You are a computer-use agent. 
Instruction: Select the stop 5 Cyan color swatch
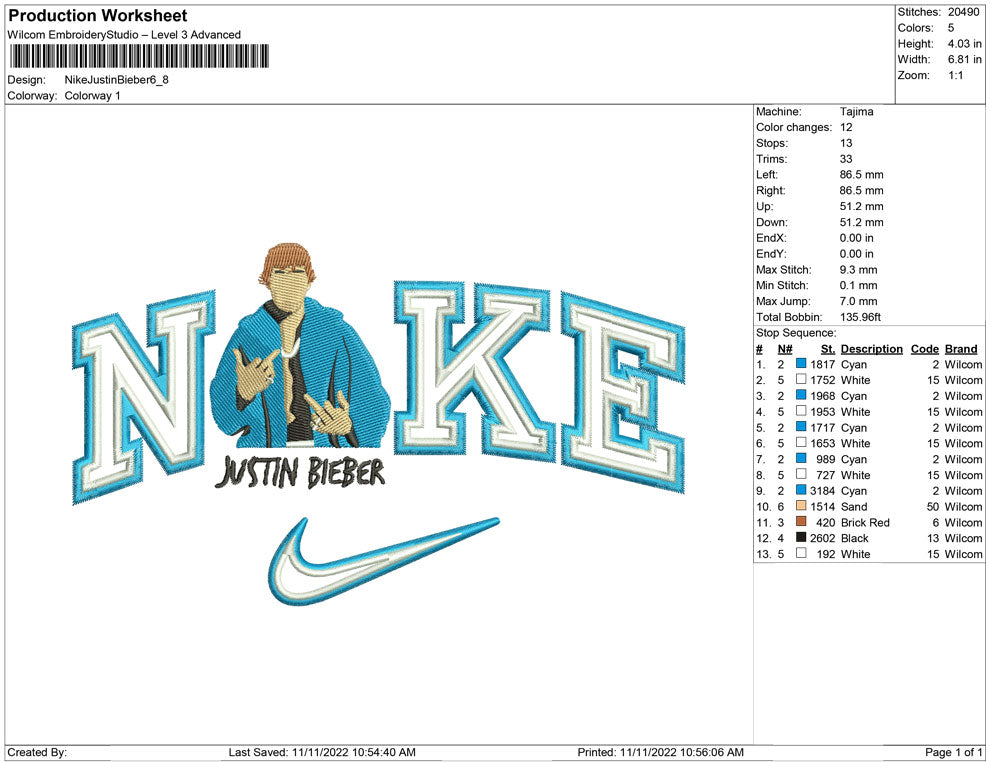(801, 427)
